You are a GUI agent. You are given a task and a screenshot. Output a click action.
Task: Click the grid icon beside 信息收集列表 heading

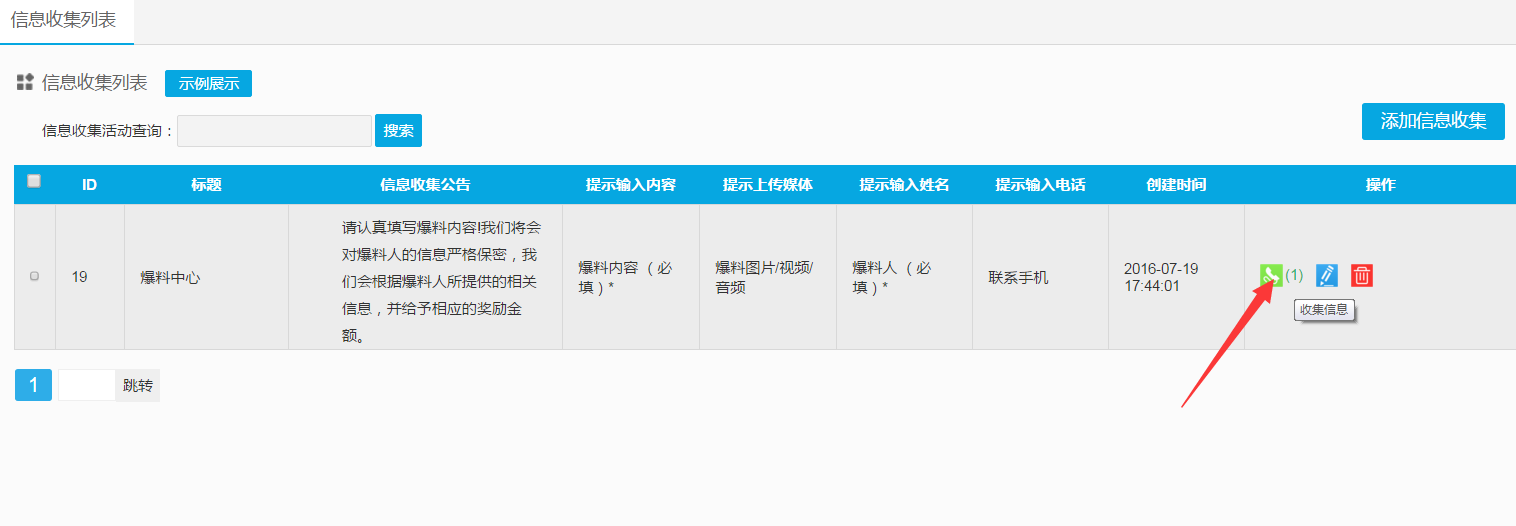click(25, 83)
